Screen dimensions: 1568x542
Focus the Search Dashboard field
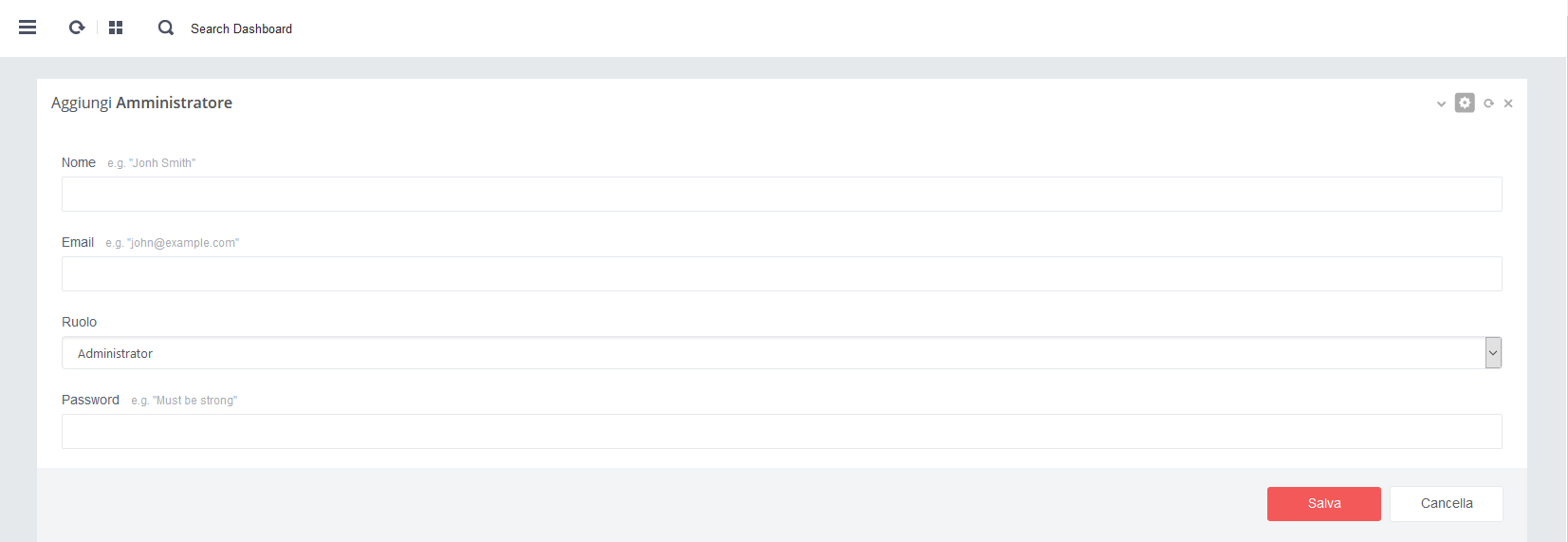pos(241,28)
